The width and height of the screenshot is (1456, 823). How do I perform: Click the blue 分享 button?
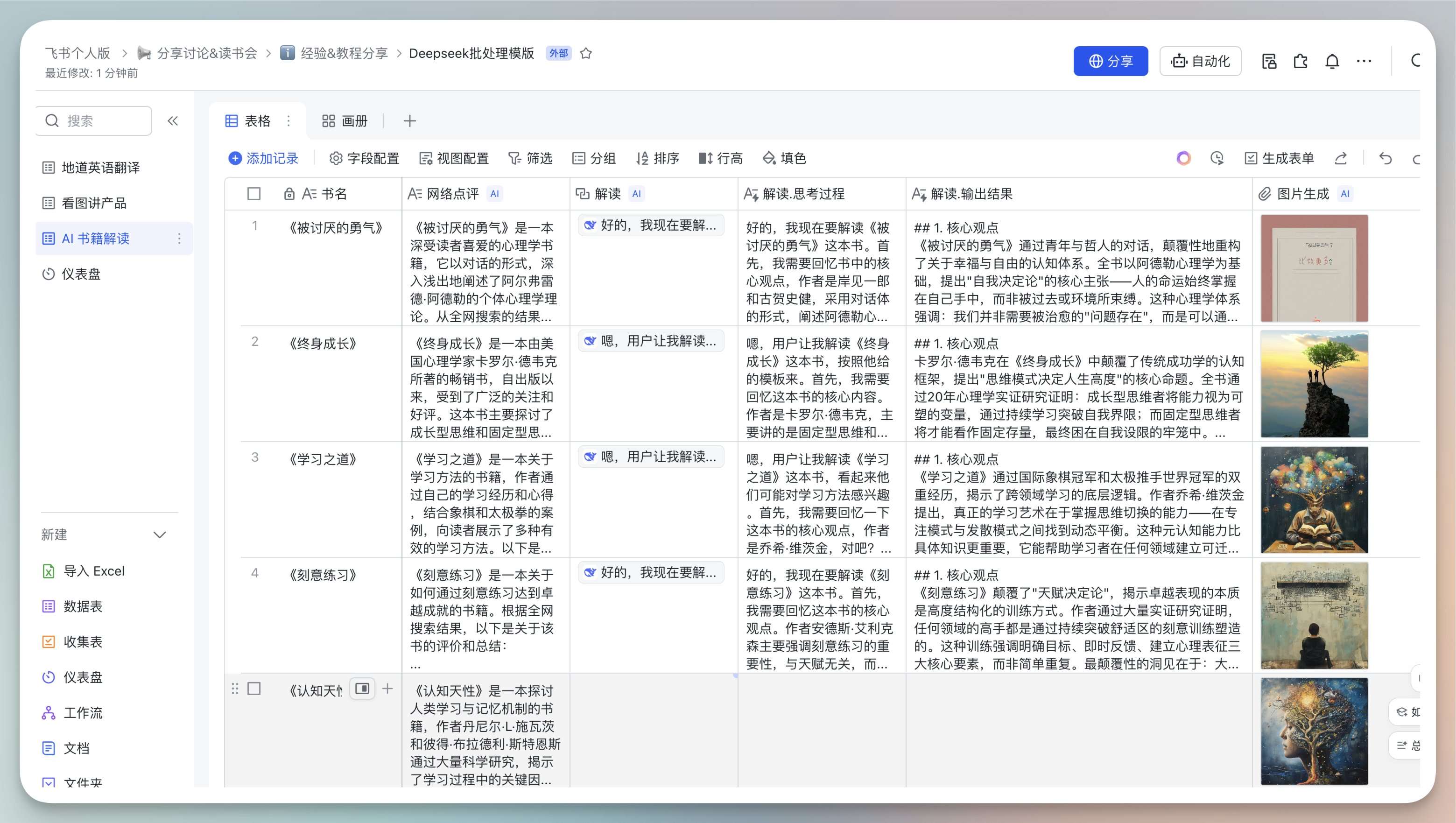click(1110, 61)
